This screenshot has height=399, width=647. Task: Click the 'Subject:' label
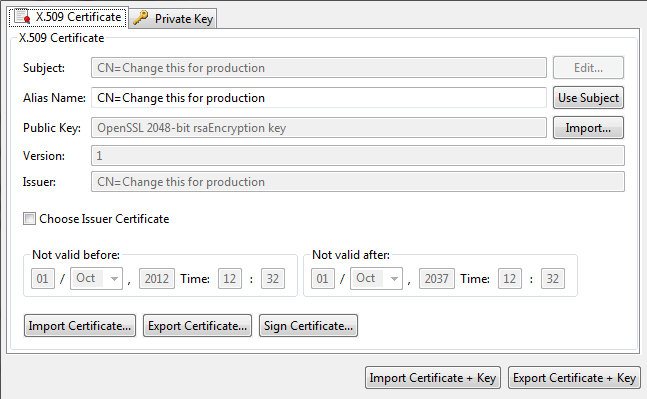coord(44,68)
